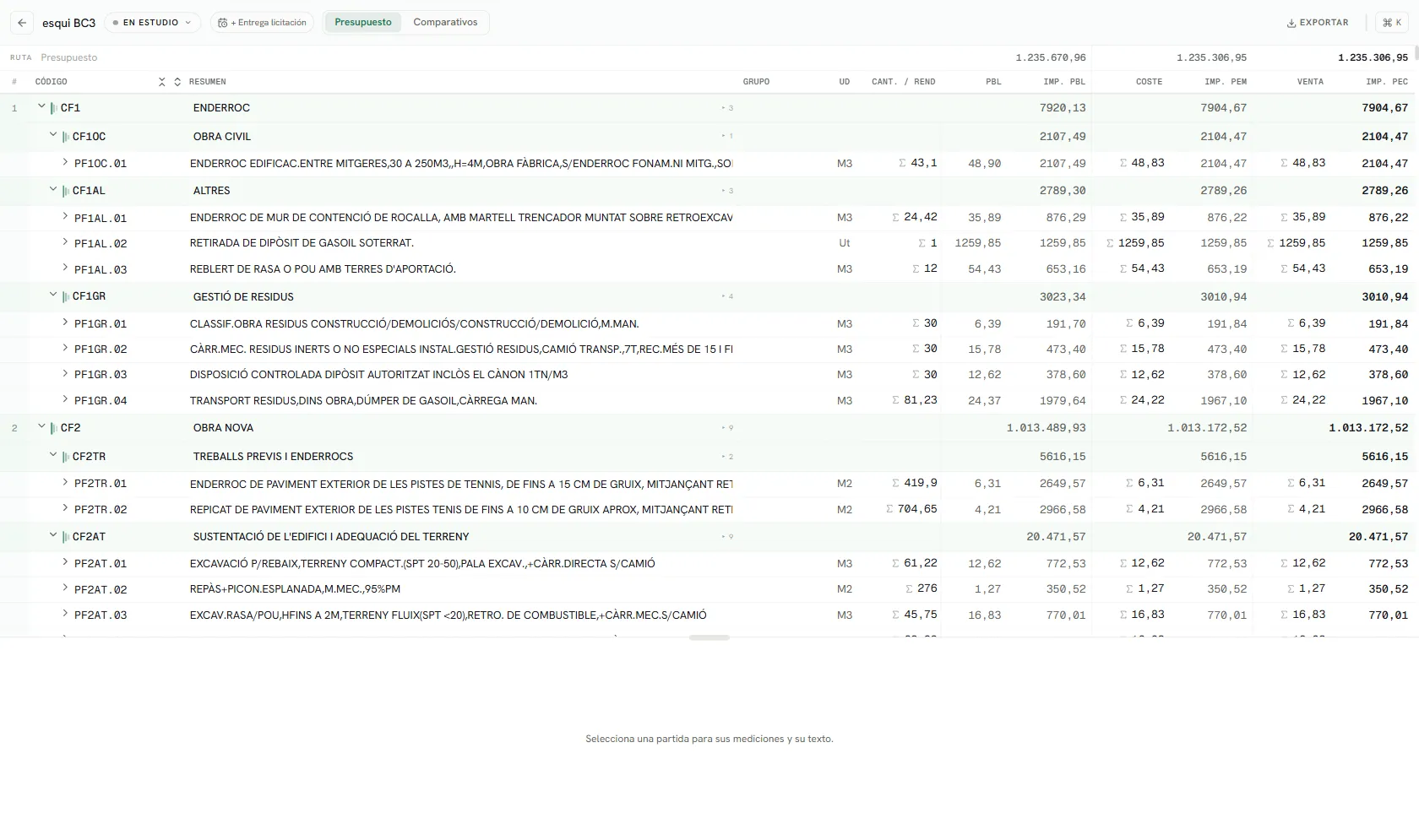Open the command palette ⌘K button
The height and width of the screenshot is (840, 1419).
point(1392,23)
